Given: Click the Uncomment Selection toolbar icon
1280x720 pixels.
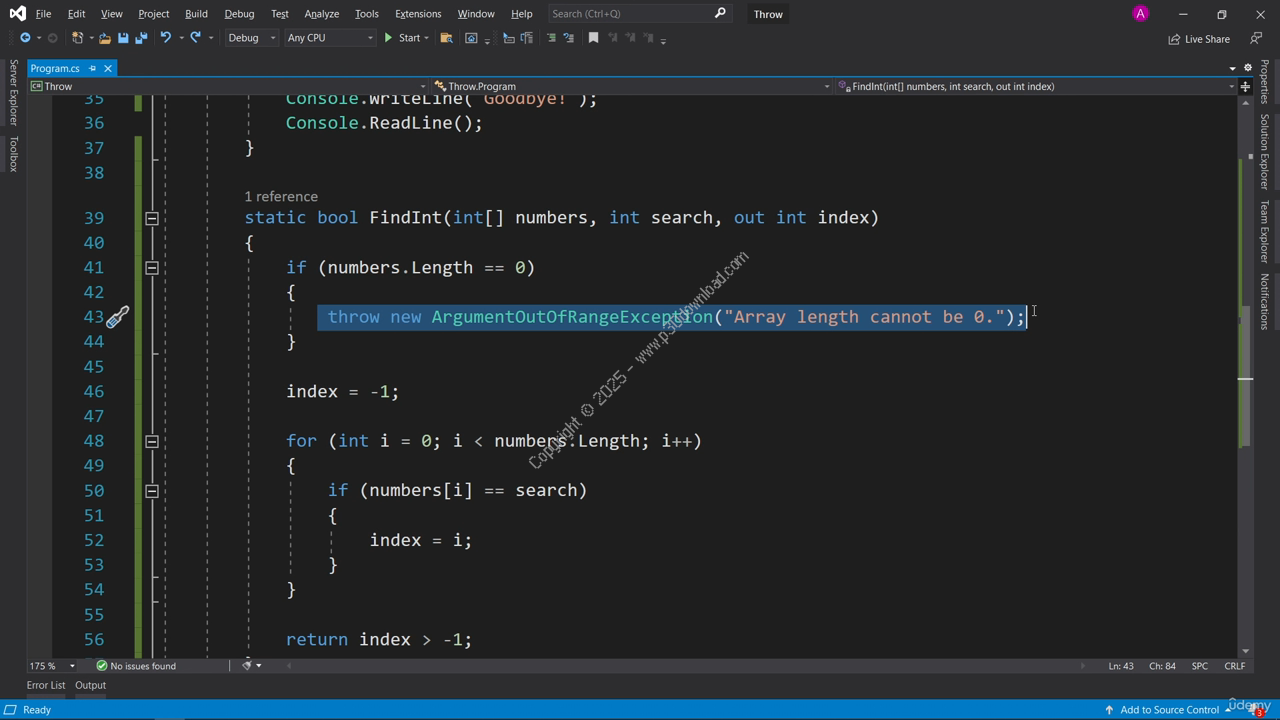Looking at the screenshot, I should click(568, 38).
